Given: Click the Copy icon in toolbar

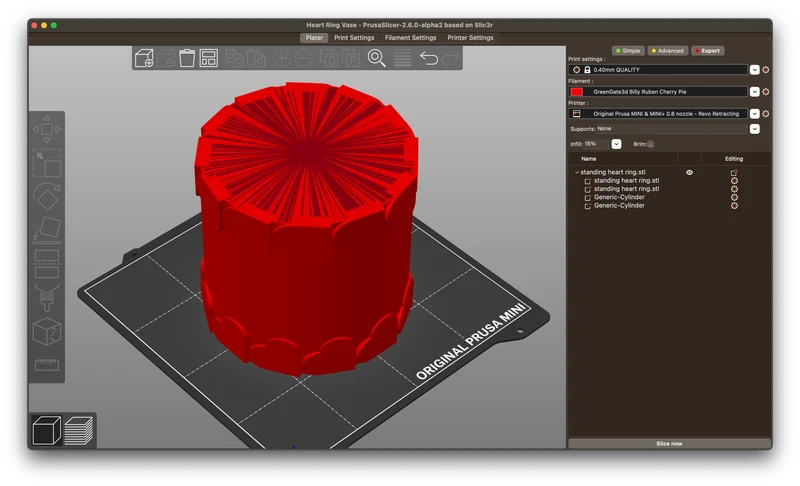Looking at the screenshot, I should pos(235,58).
